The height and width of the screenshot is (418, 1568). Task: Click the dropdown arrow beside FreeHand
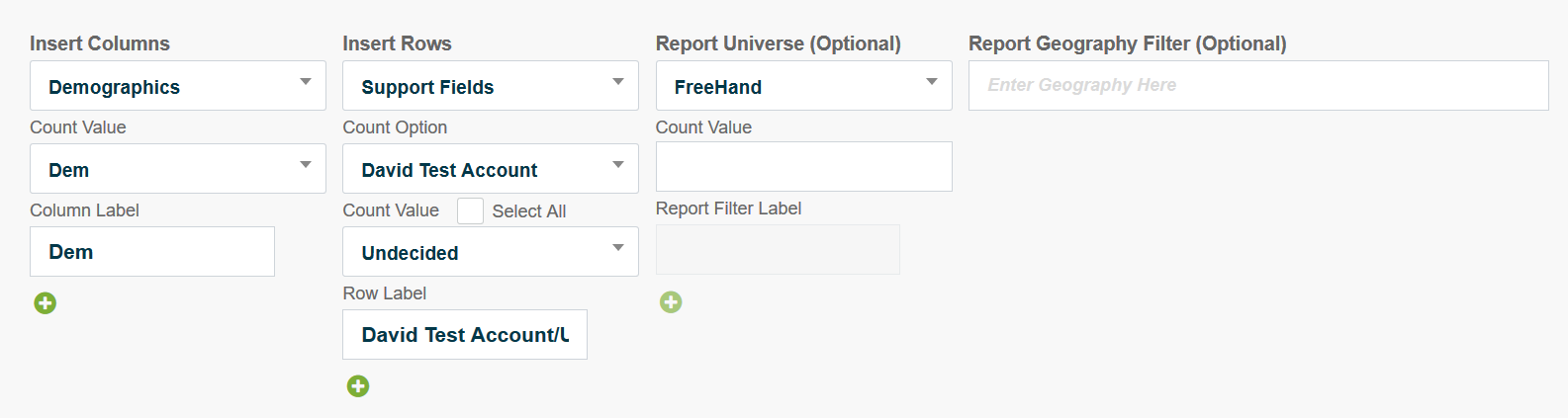[x=931, y=82]
